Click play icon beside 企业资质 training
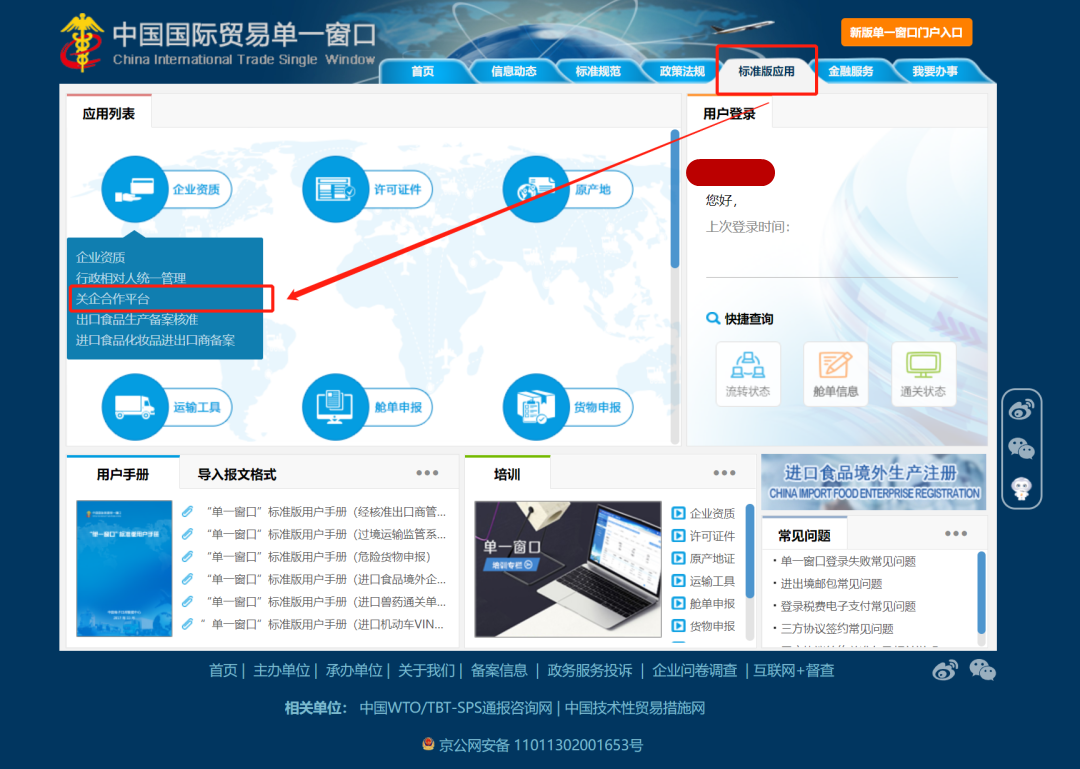Image resolution: width=1080 pixels, height=769 pixels. 678,513
